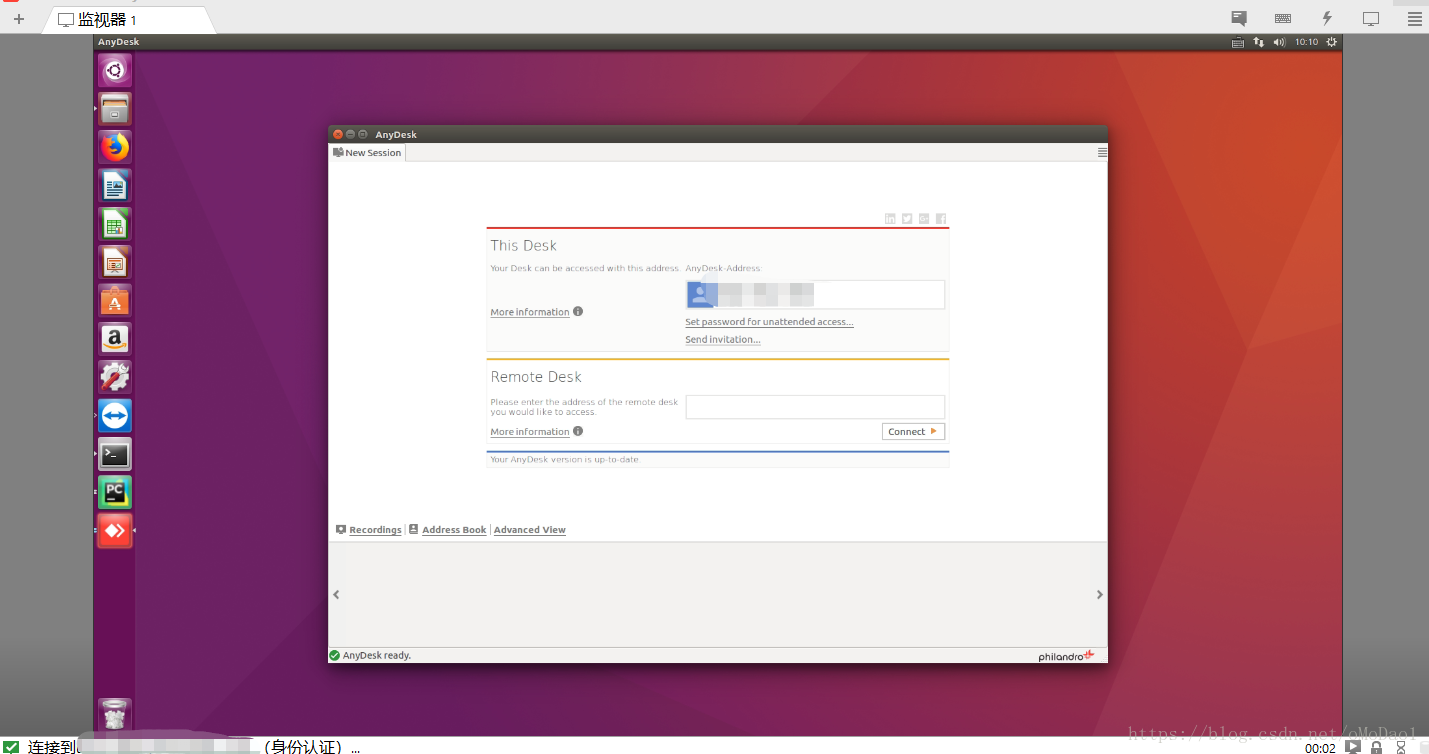Viewport: 1429px width, 754px height.
Task: Open the chat icon in the outer toolbar
Action: (1239, 18)
